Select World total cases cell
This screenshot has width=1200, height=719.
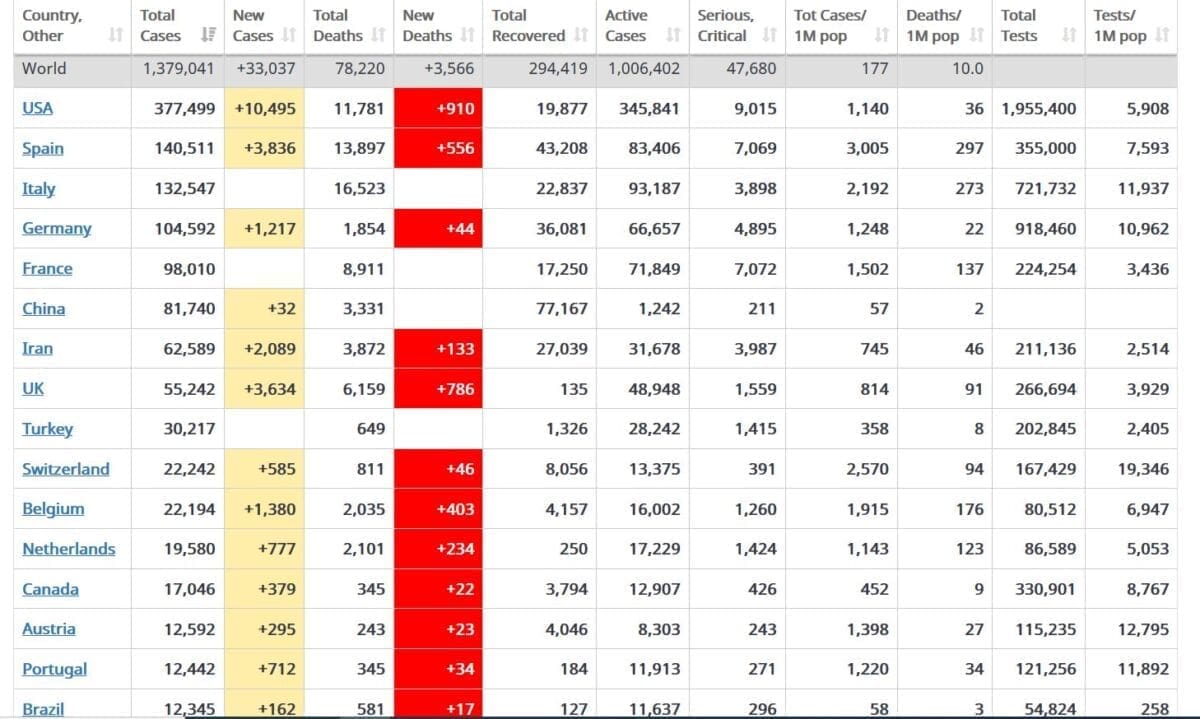tap(178, 68)
